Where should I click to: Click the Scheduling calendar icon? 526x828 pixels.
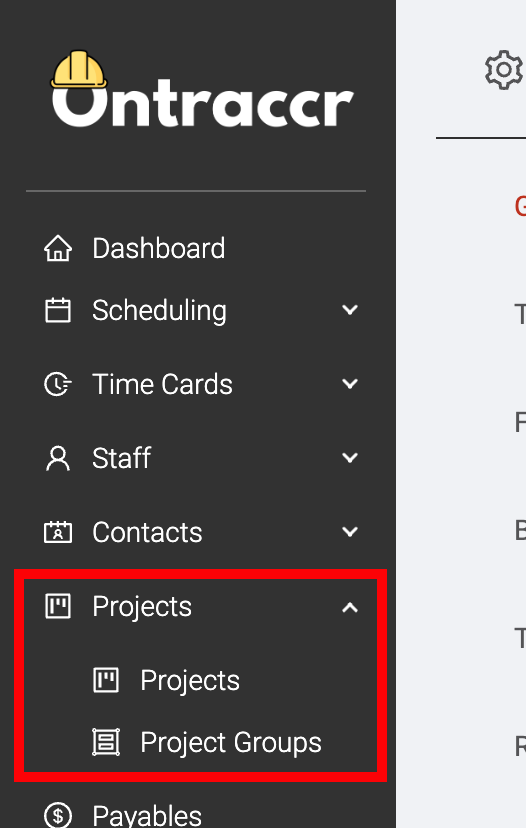click(x=58, y=310)
